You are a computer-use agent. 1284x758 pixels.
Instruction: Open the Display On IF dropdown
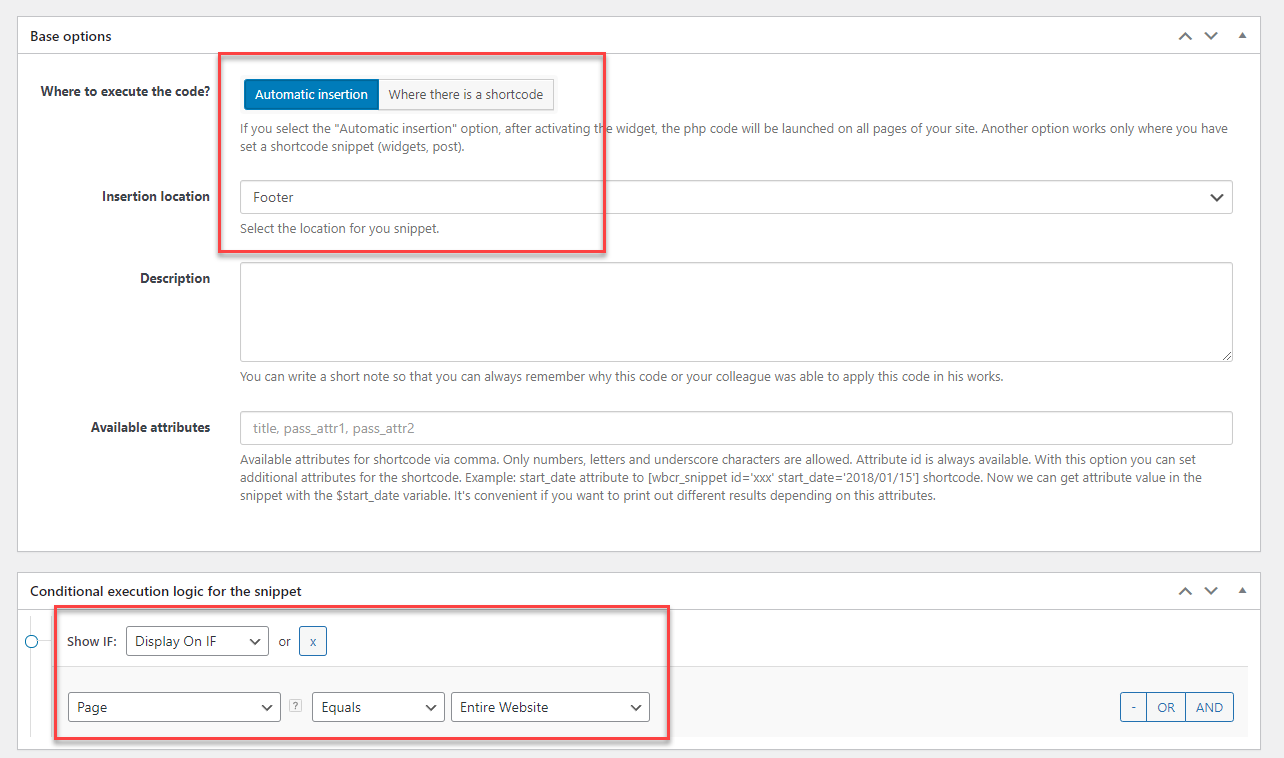(x=197, y=641)
